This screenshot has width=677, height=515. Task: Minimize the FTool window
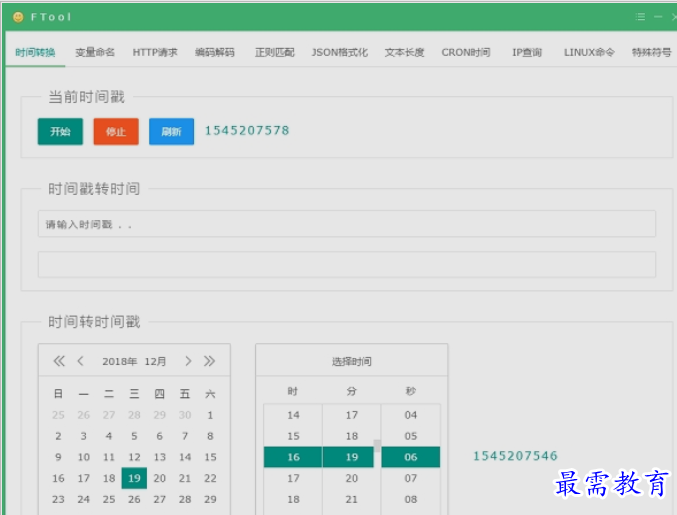[x=658, y=17]
